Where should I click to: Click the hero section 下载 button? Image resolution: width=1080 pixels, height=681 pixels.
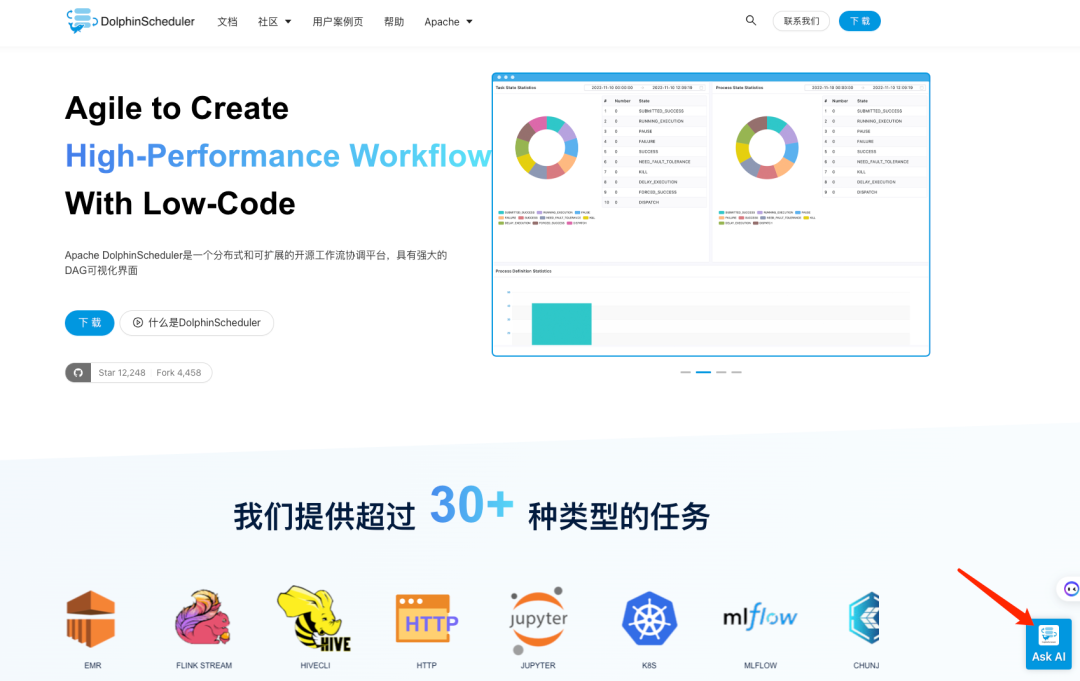(x=90, y=322)
